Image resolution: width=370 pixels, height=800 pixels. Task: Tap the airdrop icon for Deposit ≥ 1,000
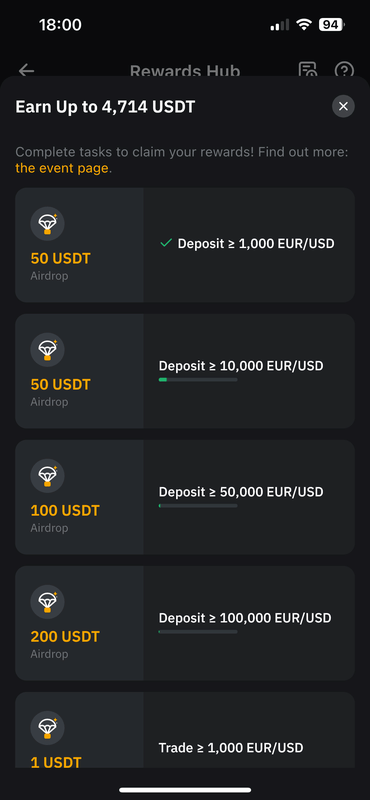(x=47, y=223)
